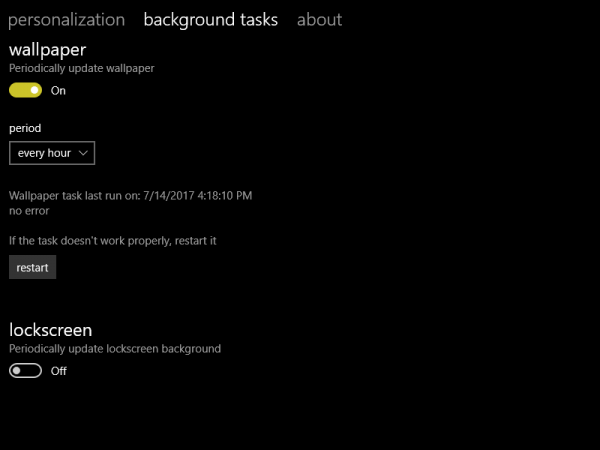Click the restart button
This screenshot has height=450, width=600.
click(33, 267)
